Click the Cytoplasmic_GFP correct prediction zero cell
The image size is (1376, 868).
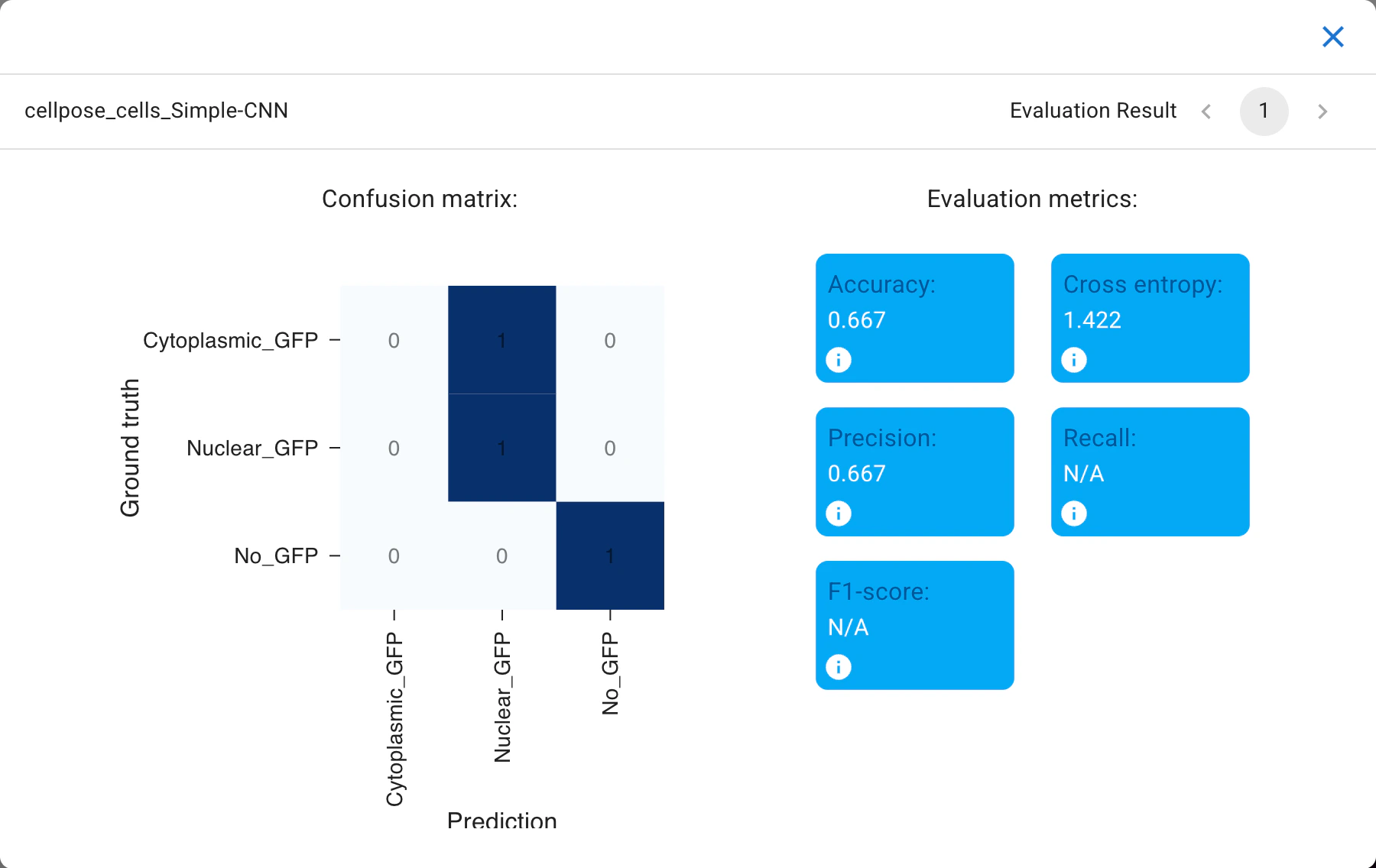[x=394, y=340]
